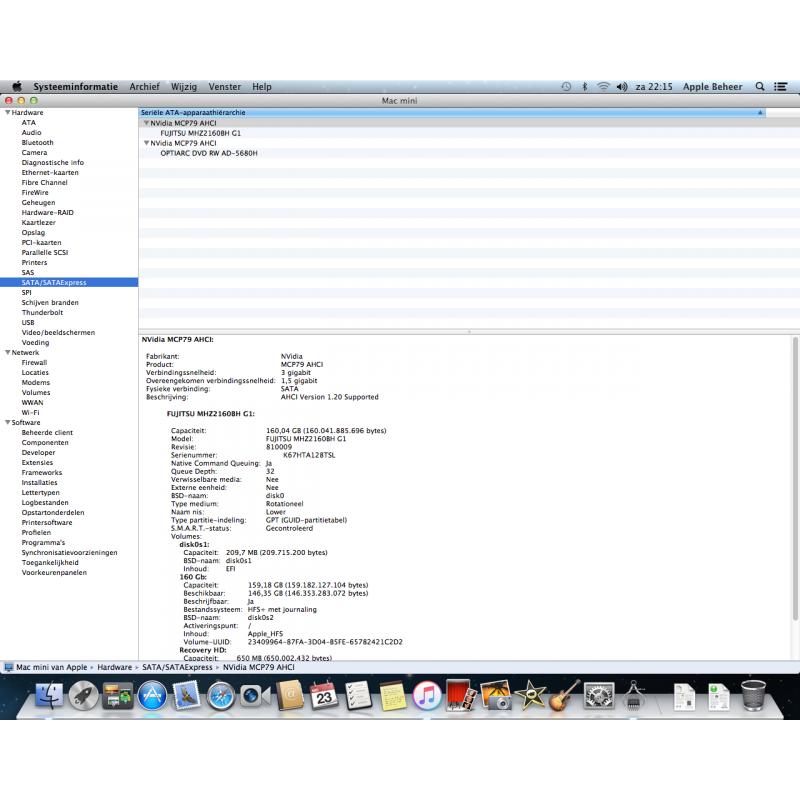Launch iMovie star icon in dock
This screenshot has height=800, width=800.
pyautogui.click(x=530, y=696)
